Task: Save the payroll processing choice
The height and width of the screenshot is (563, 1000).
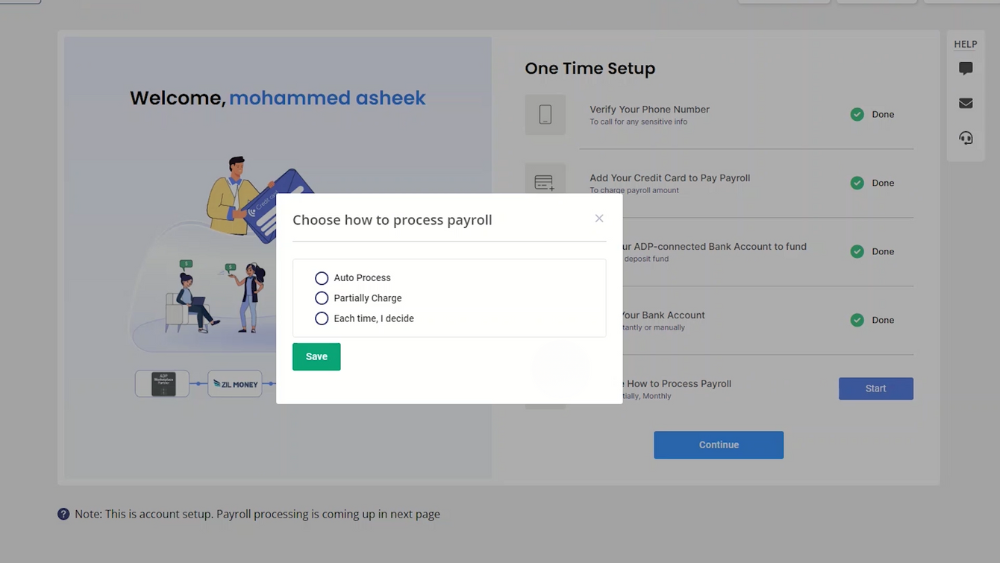Action: tap(316, 357)
